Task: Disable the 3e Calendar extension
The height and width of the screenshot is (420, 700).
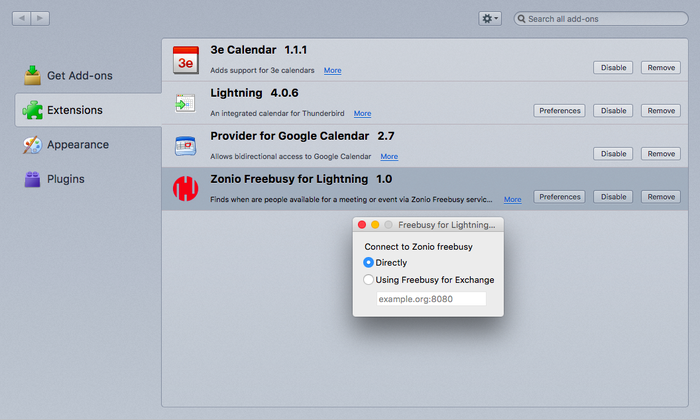Action: coord(613,67)
